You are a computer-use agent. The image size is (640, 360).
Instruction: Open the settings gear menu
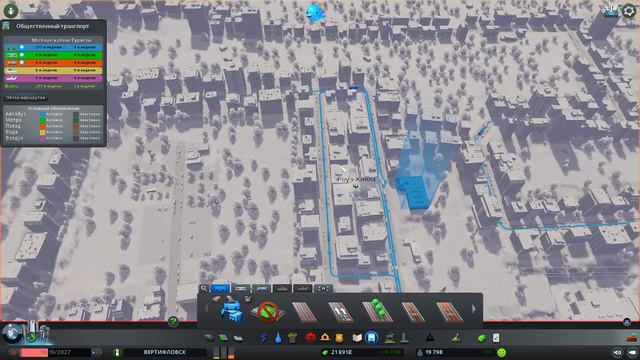point(629,11)
